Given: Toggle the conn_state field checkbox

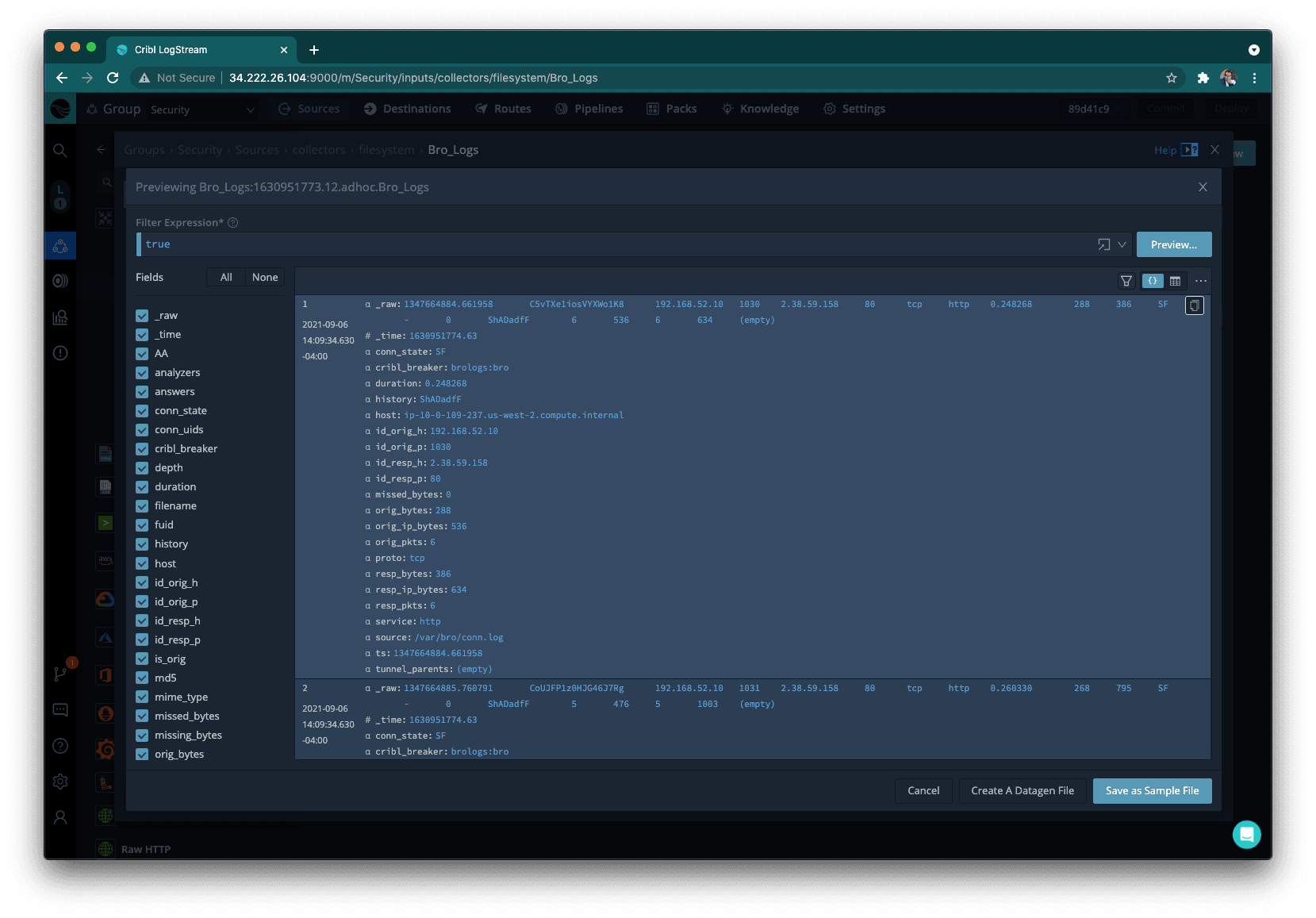Looking at the screenshot, I should 142,411.
